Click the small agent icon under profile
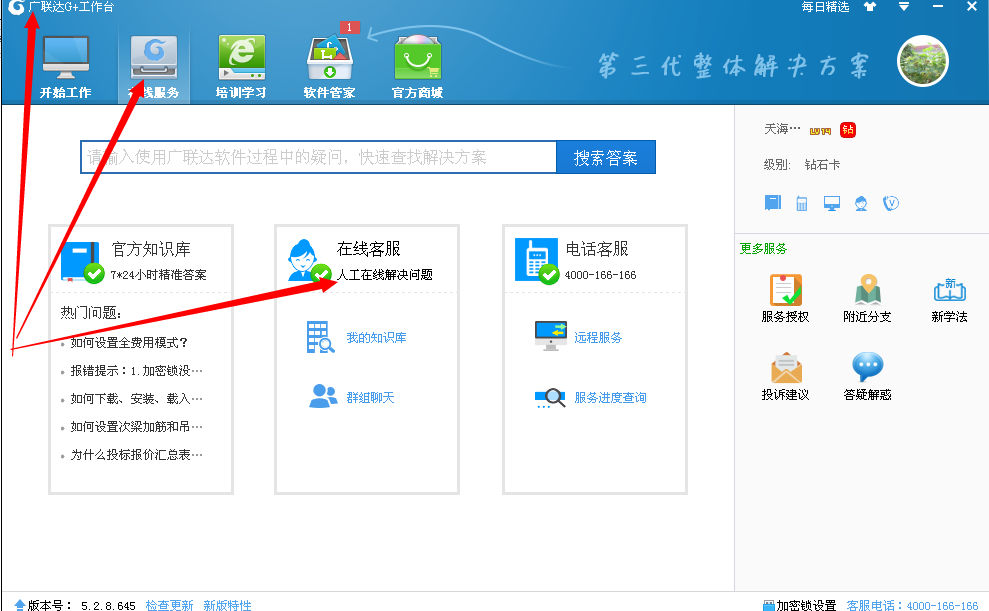Viewport: 989px width, 611px height. point(861,204)
